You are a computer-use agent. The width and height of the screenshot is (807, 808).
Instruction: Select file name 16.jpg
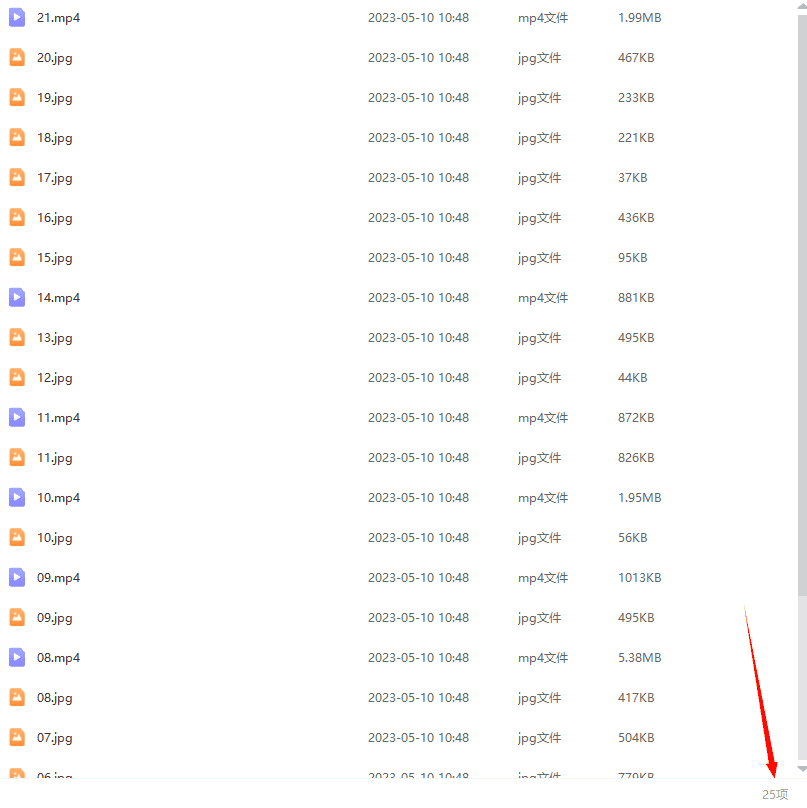[x=54, y=218]
